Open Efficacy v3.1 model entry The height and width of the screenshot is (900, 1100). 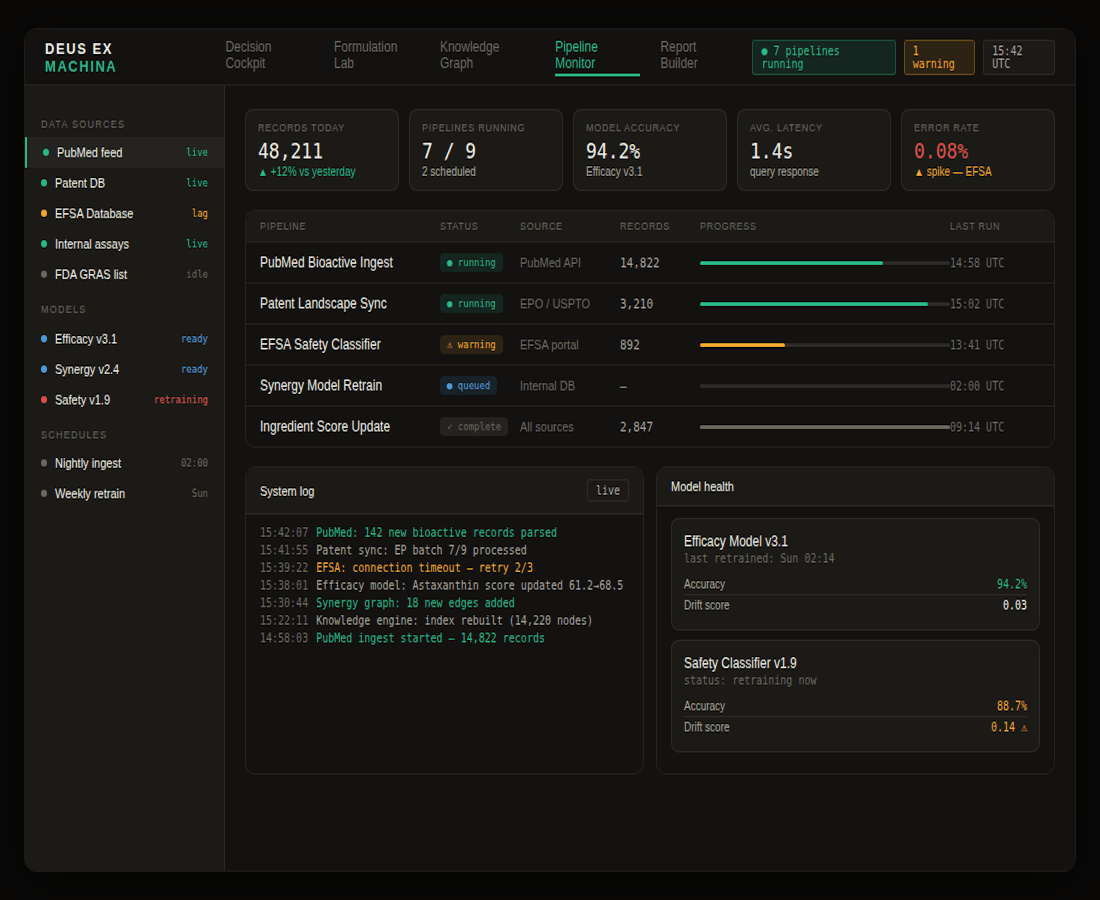[x=125, y=339]
